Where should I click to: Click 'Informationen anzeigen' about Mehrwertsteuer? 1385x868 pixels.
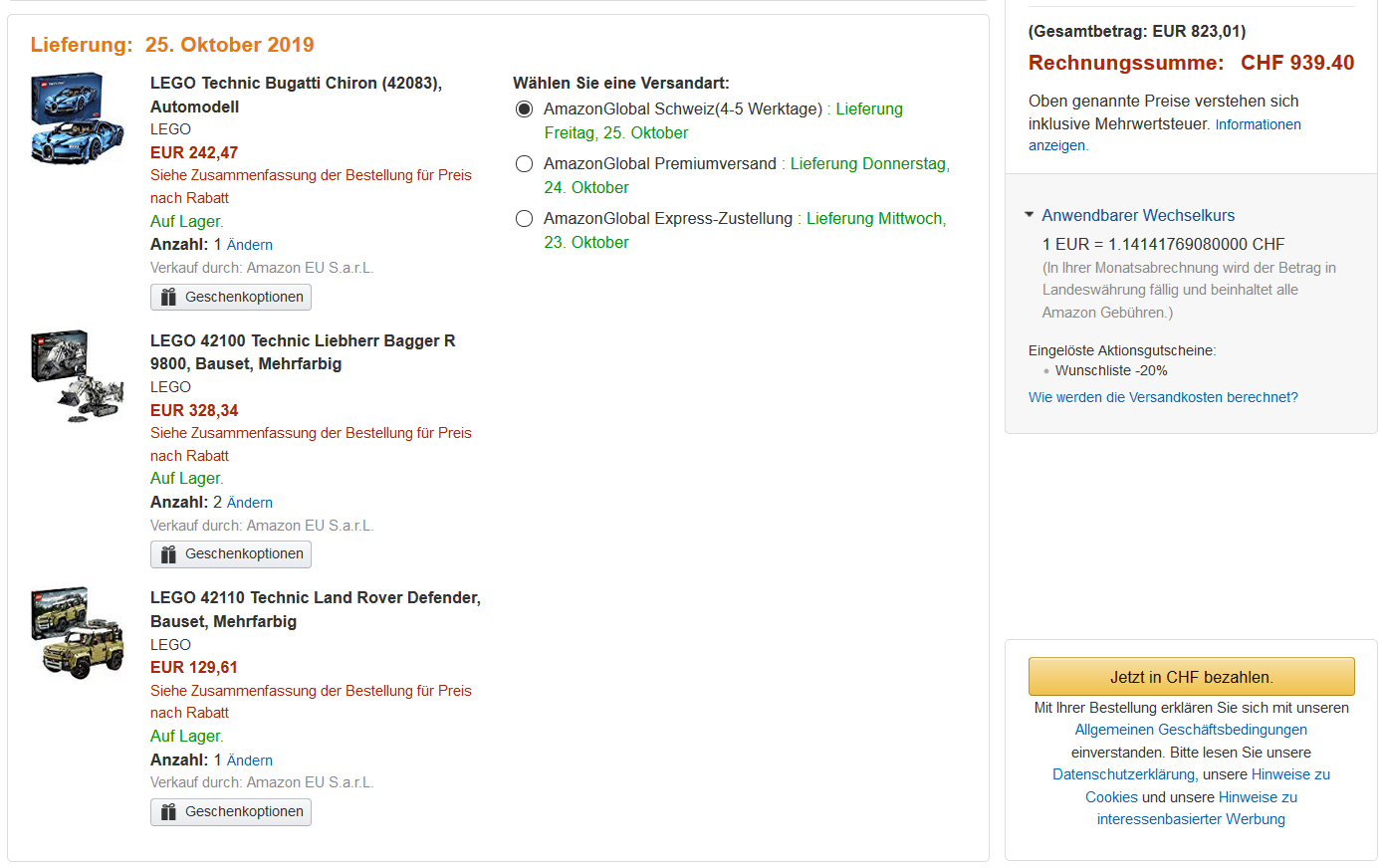(1258, 124)
